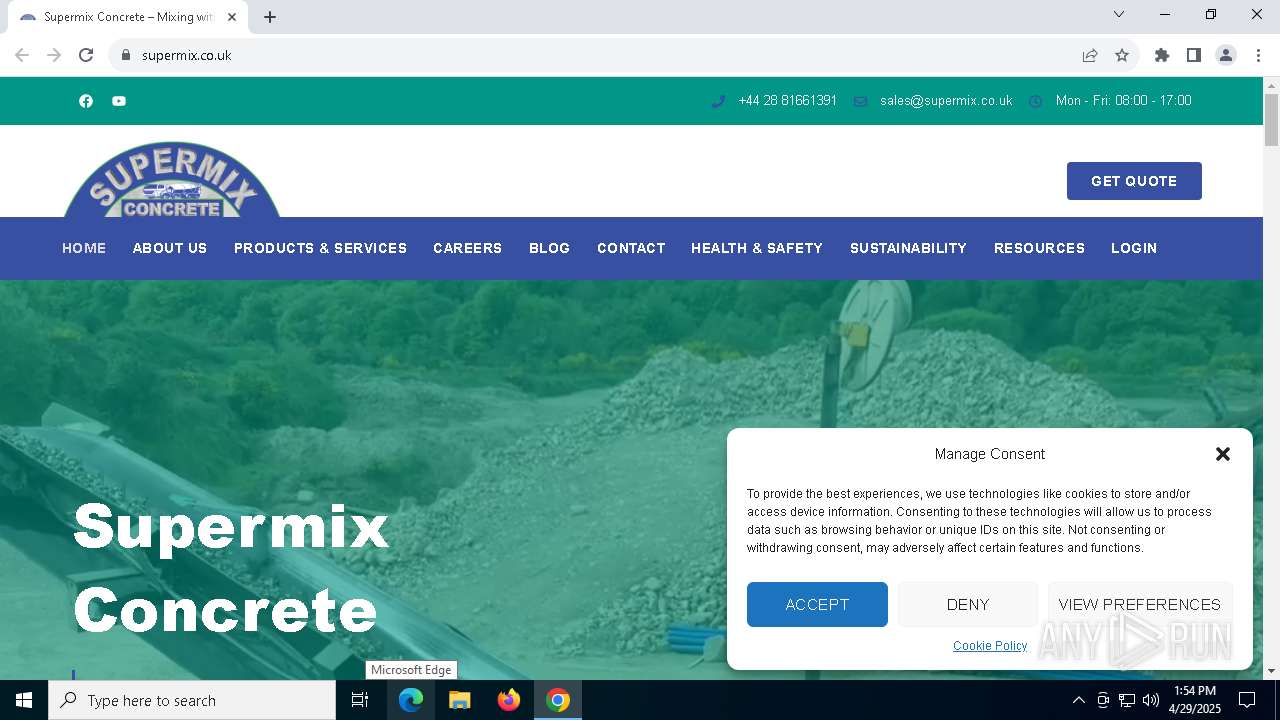
Task: Accept cookies in the consent dialog
Action: (817, 604)
